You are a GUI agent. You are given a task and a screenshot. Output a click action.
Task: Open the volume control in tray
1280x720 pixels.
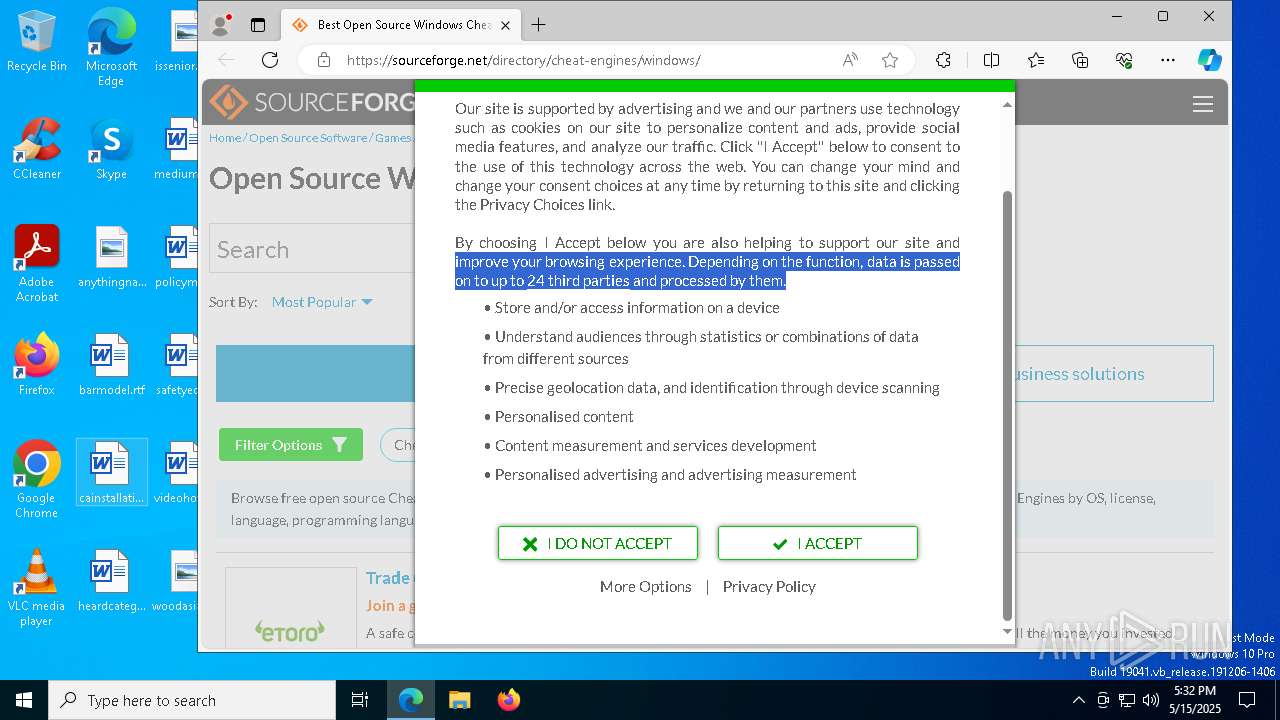(1151, 700)
